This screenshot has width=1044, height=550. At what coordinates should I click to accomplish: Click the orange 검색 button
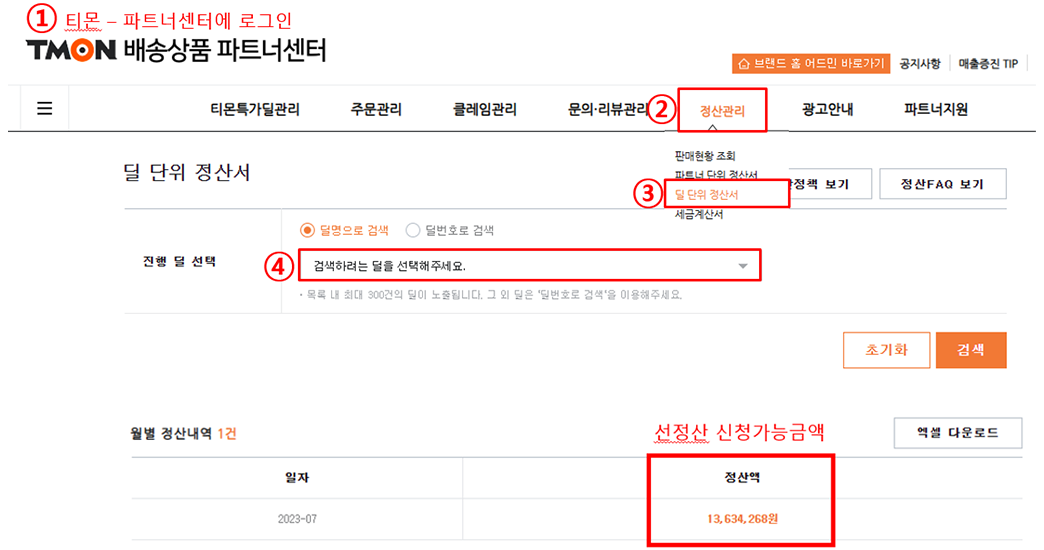coord(971,350)
